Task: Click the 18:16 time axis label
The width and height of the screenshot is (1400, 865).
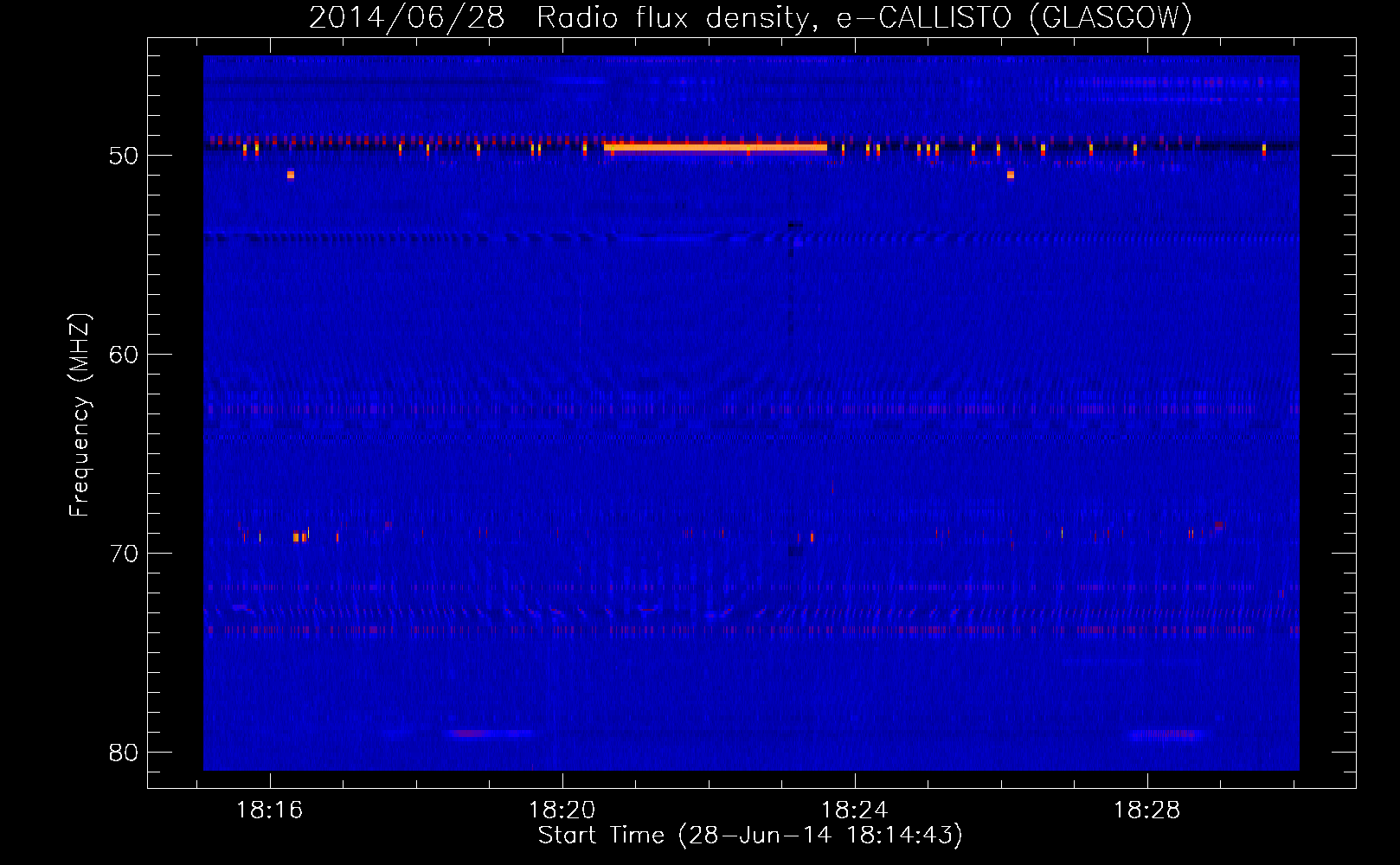Action: [x=270, y=811]
